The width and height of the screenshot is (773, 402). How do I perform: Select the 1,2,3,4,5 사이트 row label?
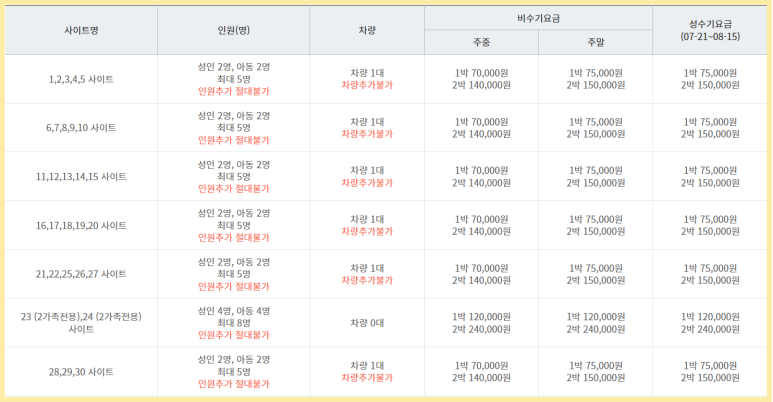click(81, 79)
